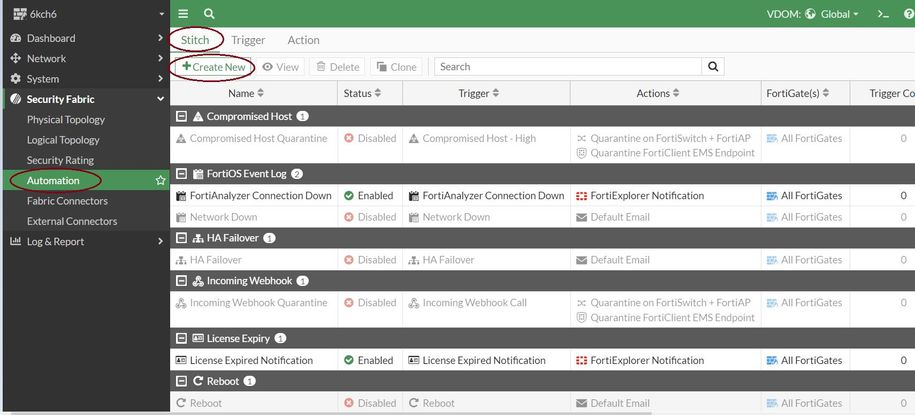
Task: Open Security Rating page
Action: (60, 161)
